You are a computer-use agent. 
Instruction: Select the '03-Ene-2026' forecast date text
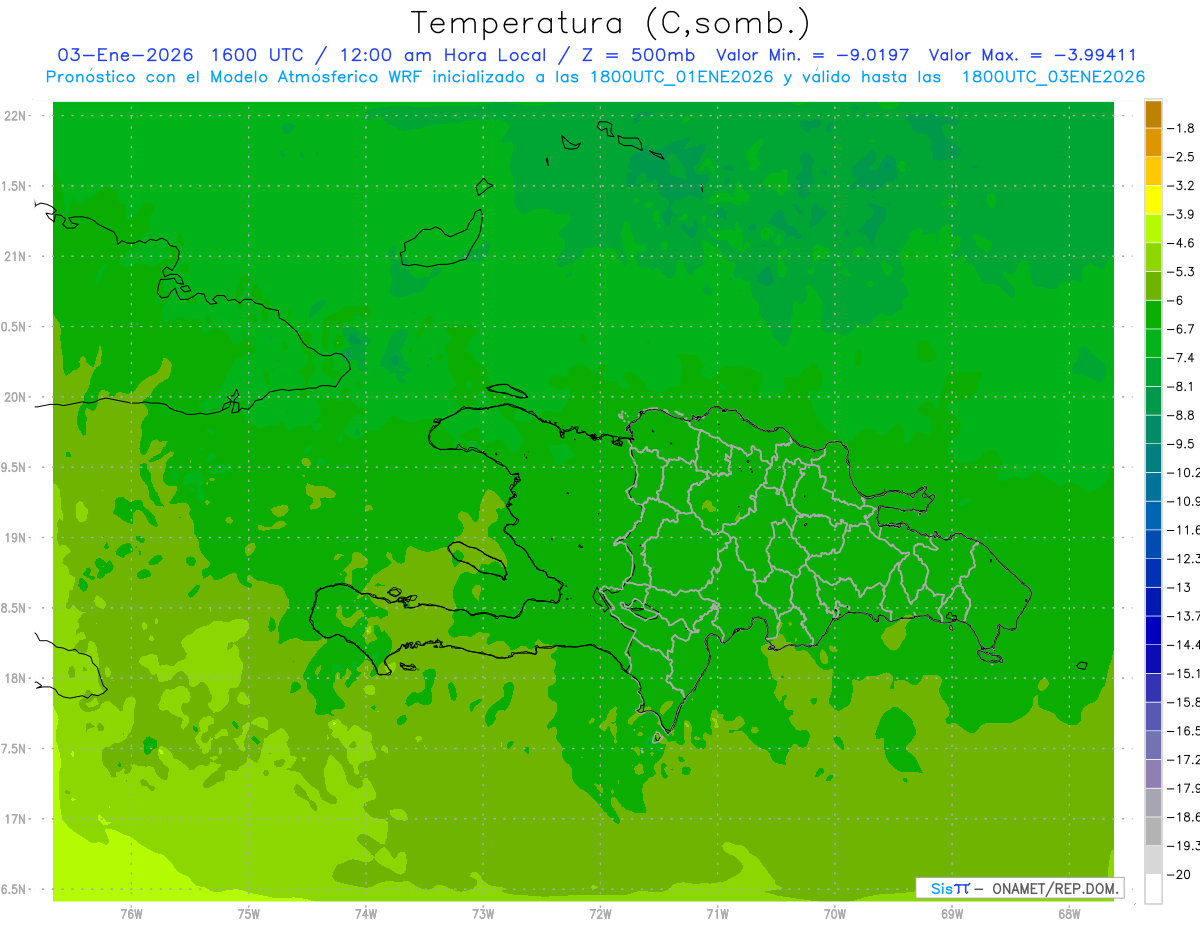(x=125, y=55)
